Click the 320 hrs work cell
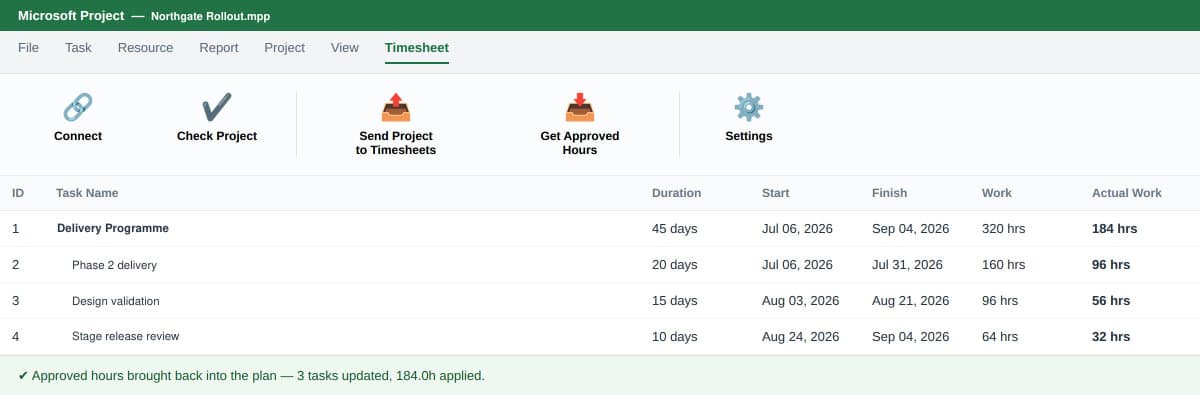This screenshot has height=395, width=1200. point(1004,229)
